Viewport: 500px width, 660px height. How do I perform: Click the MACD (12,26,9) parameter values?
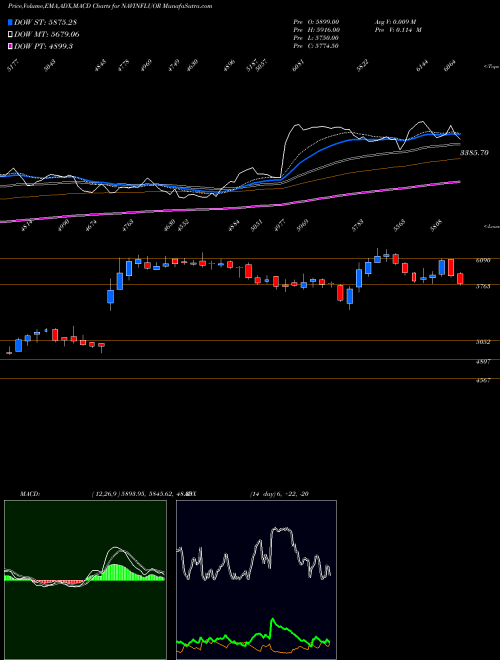[141, 494]
